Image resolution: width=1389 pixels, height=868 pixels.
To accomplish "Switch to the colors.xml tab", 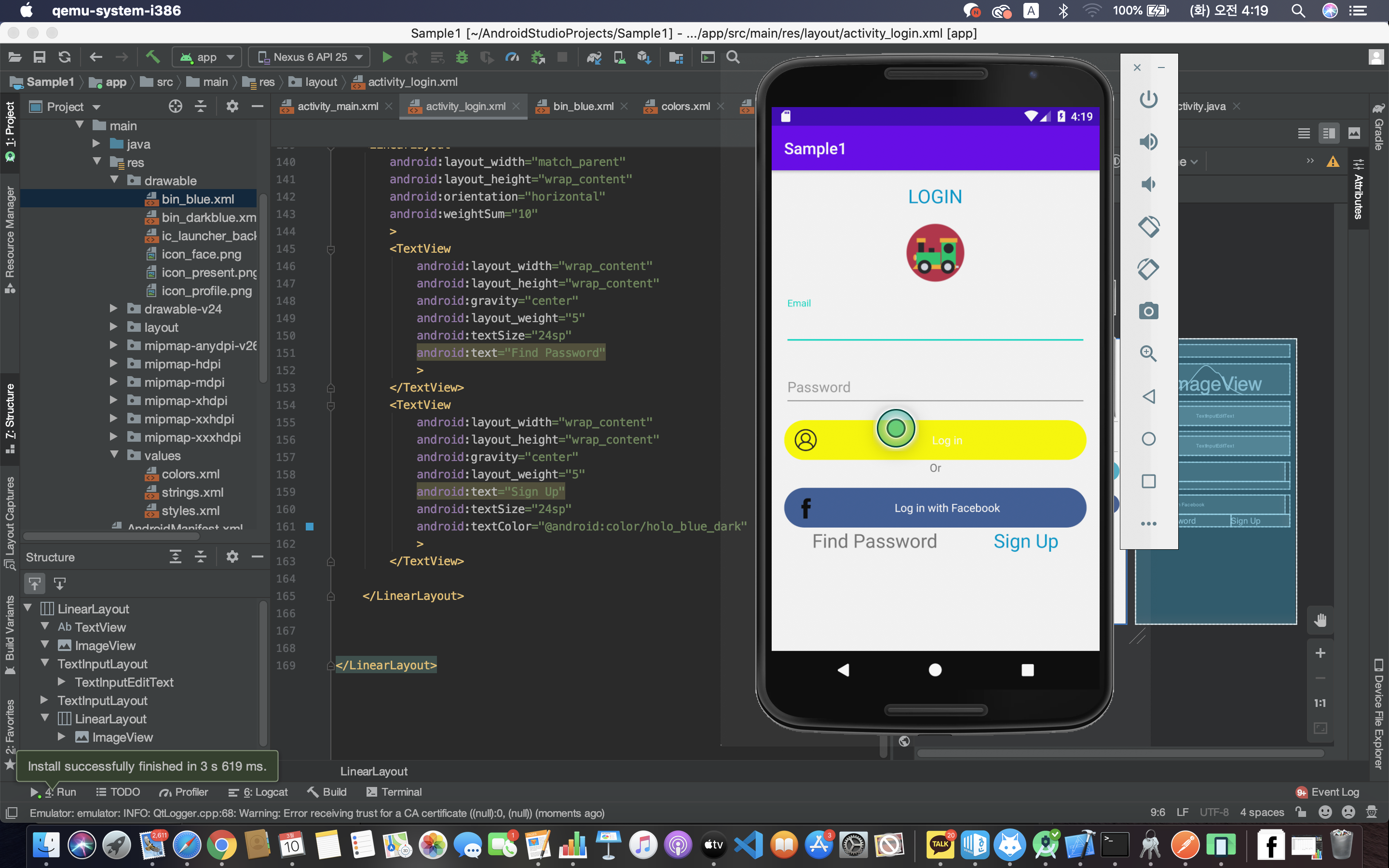I will (685, 106).
